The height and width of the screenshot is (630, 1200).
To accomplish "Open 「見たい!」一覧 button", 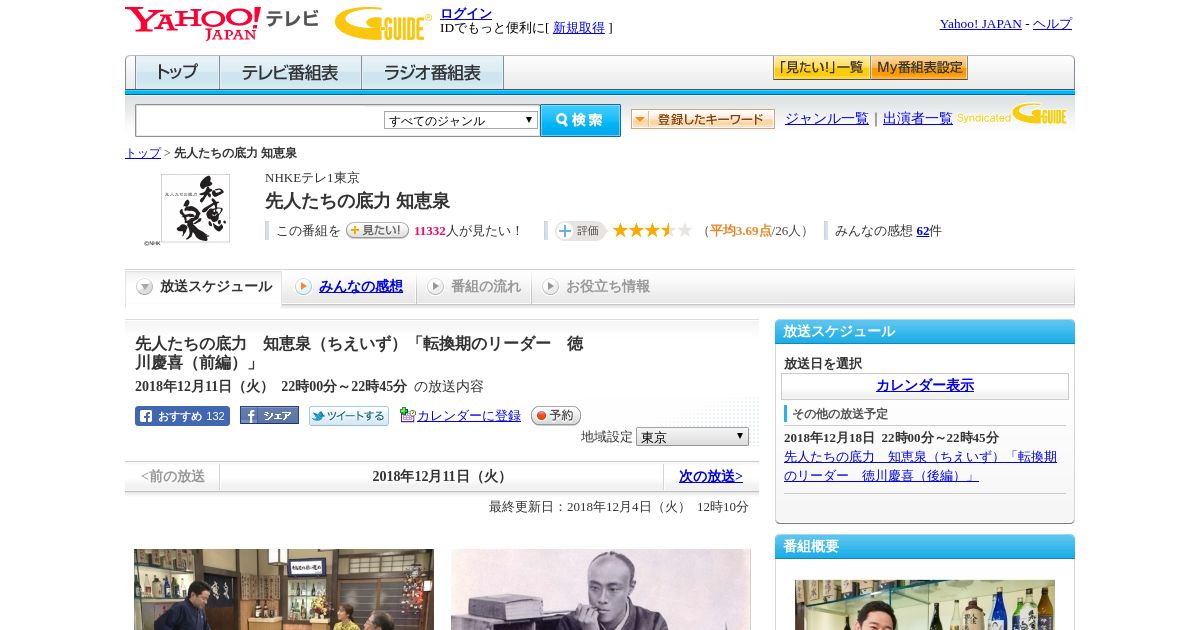I will [821, 68].
